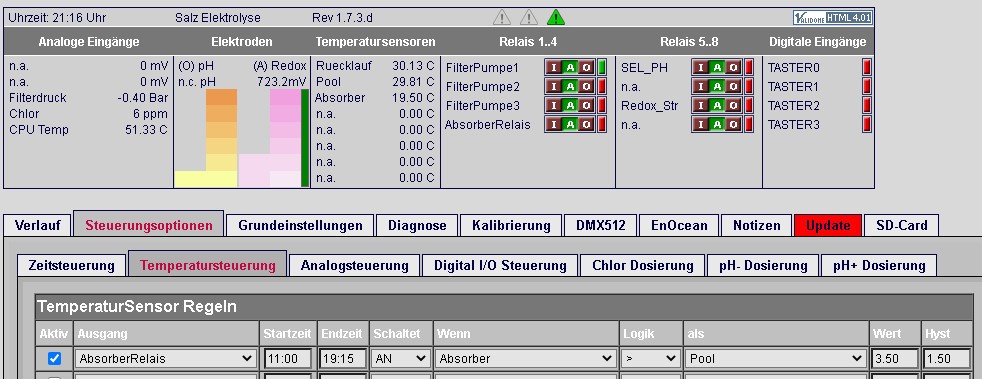Click the Wert field showing 3.50
This screenshot has width=982, height=379.
(x=894, y=359)
